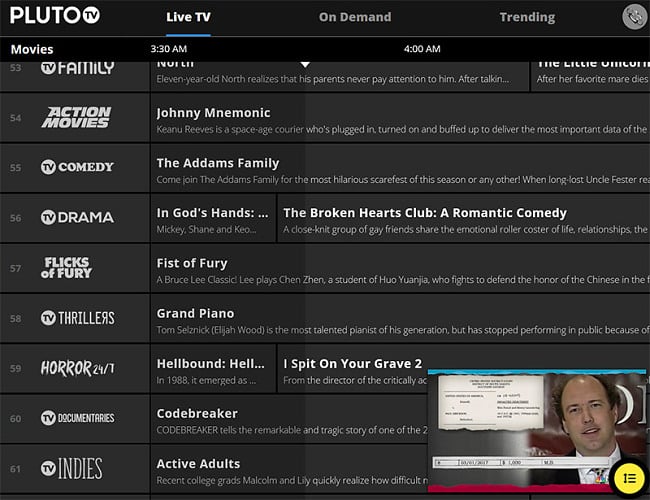Click the 4:00 AM time label
The image size is (650, 500).
422,49
